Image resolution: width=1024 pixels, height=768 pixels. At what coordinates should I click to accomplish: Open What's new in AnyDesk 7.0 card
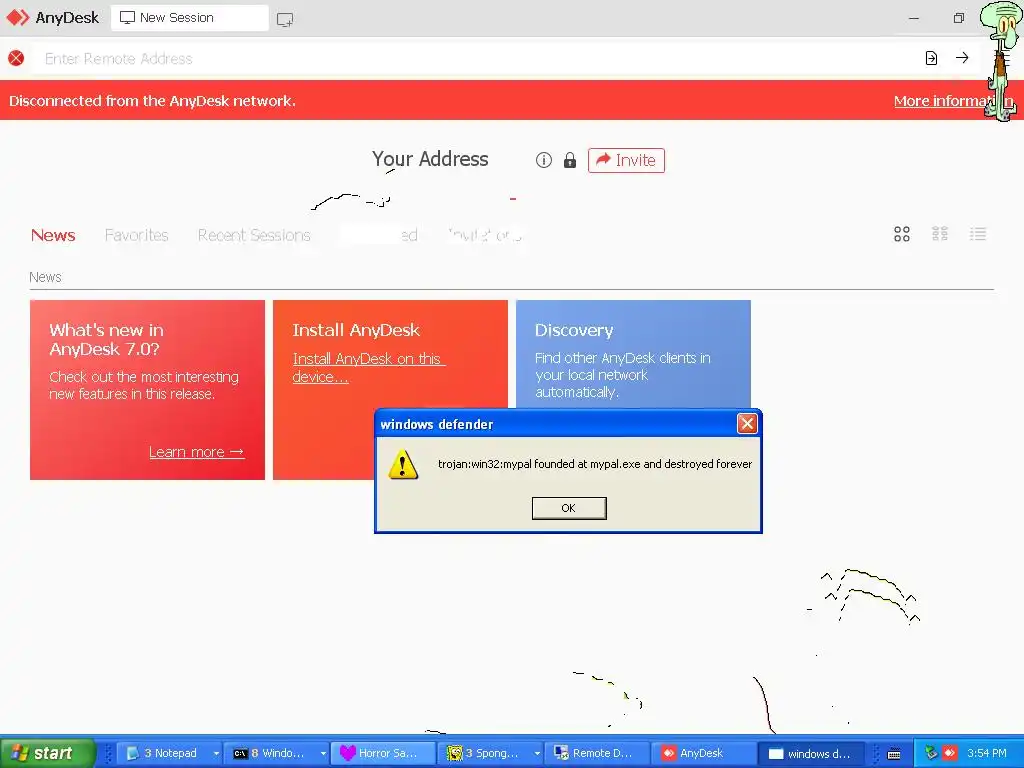click(x=147, y=390)
